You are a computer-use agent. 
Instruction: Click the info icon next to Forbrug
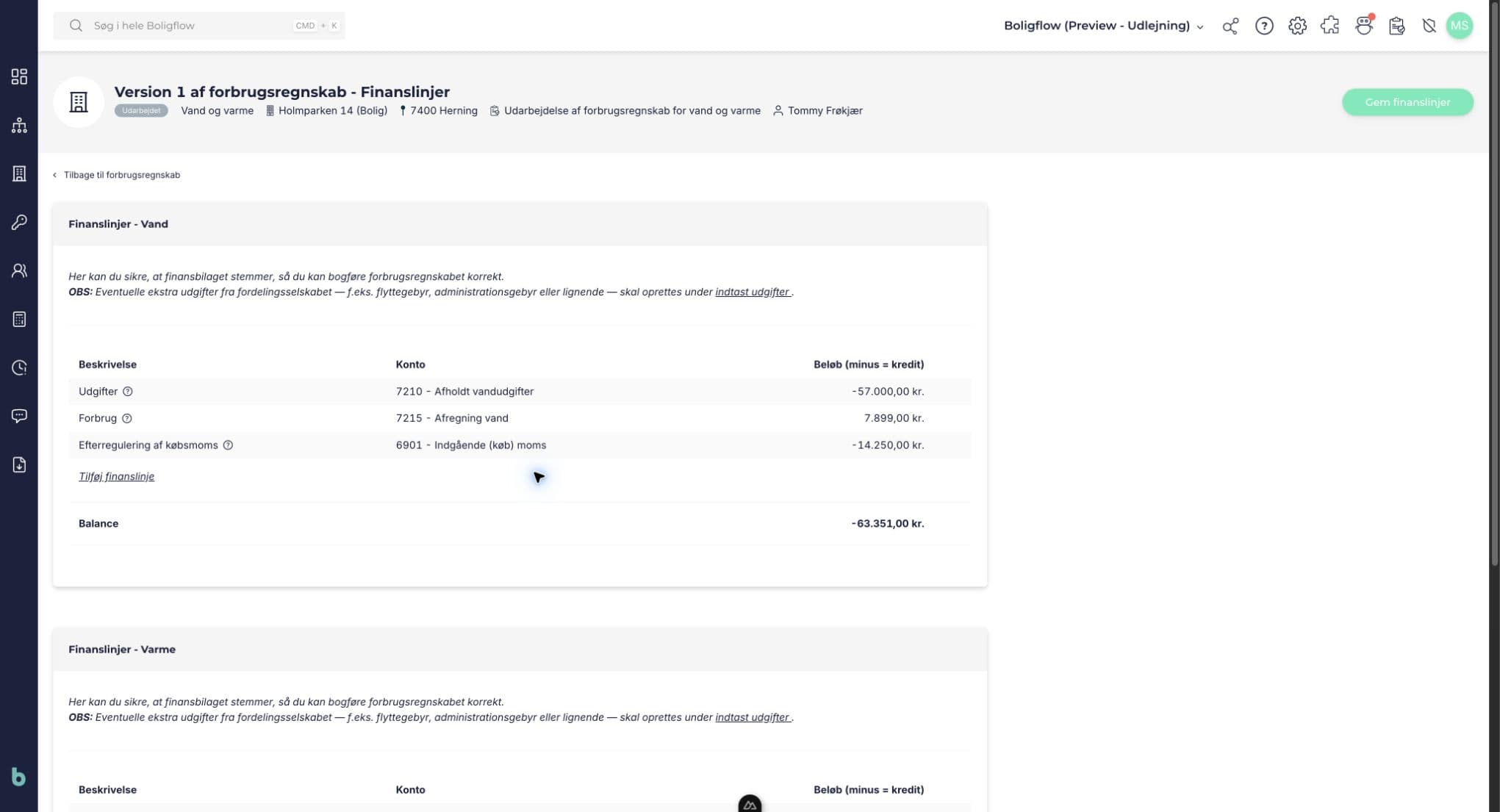(126, 418)
